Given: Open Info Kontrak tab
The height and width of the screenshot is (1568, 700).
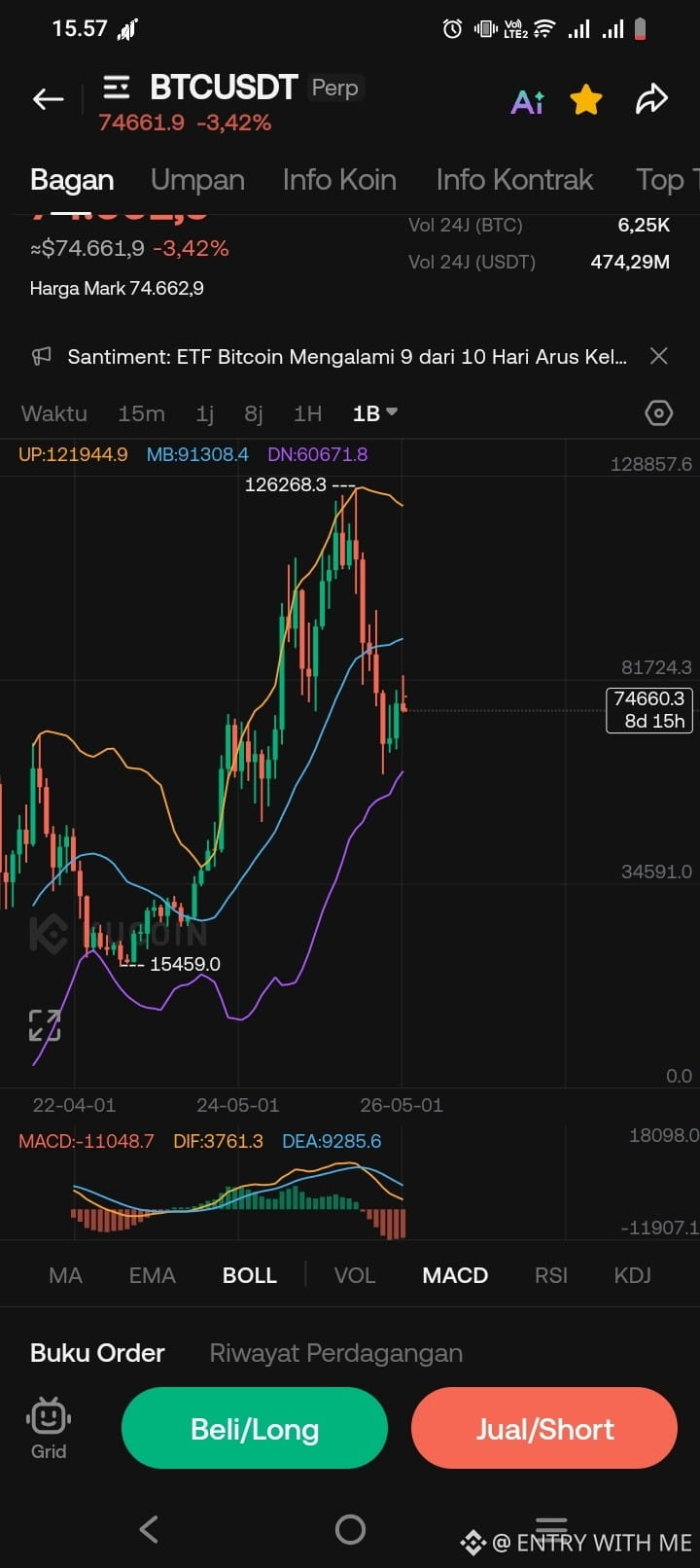Looking at the screenshot, I should (x=514, y=180).
